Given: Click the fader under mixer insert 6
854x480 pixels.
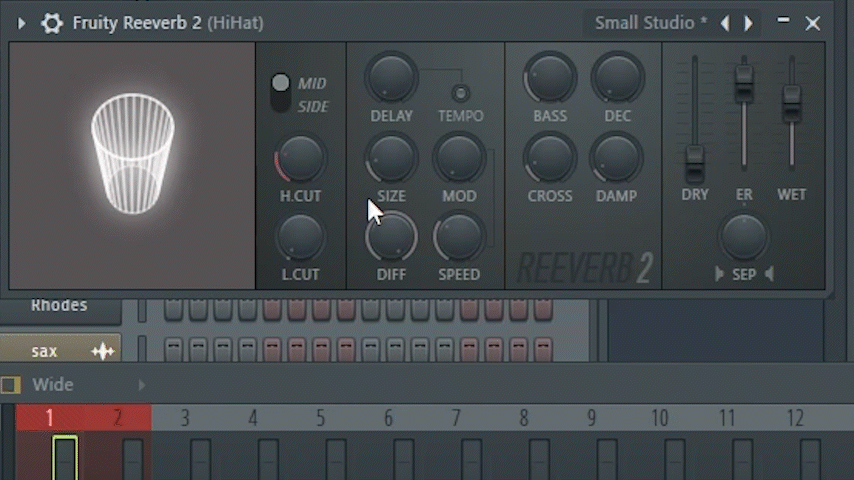Looking at the screenshot, I should (404, 459).
